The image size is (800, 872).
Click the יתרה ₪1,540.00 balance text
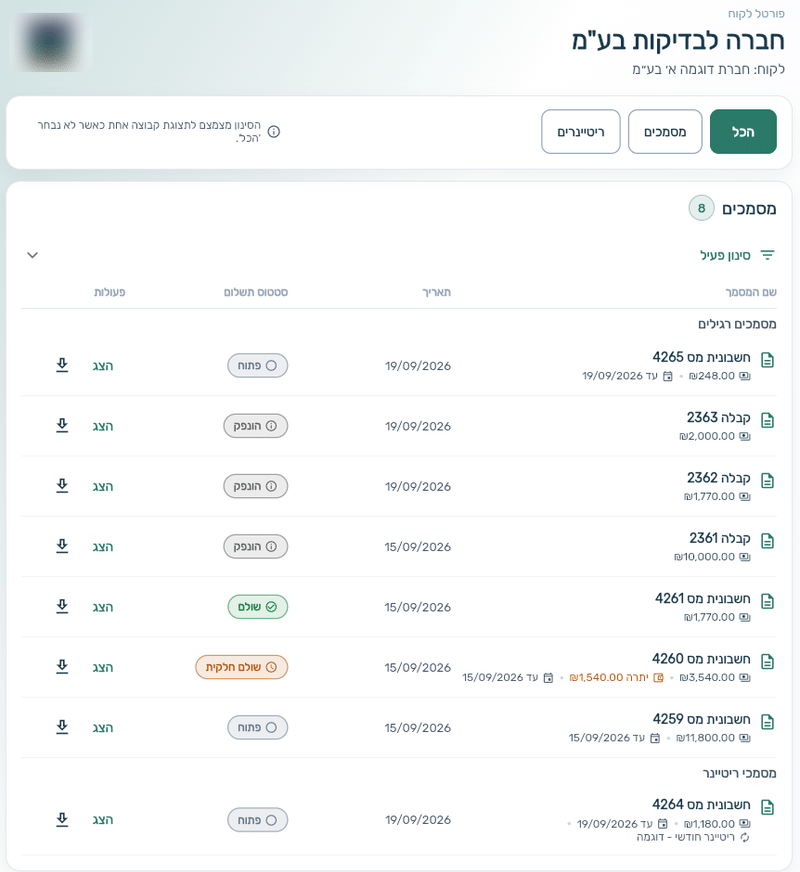click(609, 677)
